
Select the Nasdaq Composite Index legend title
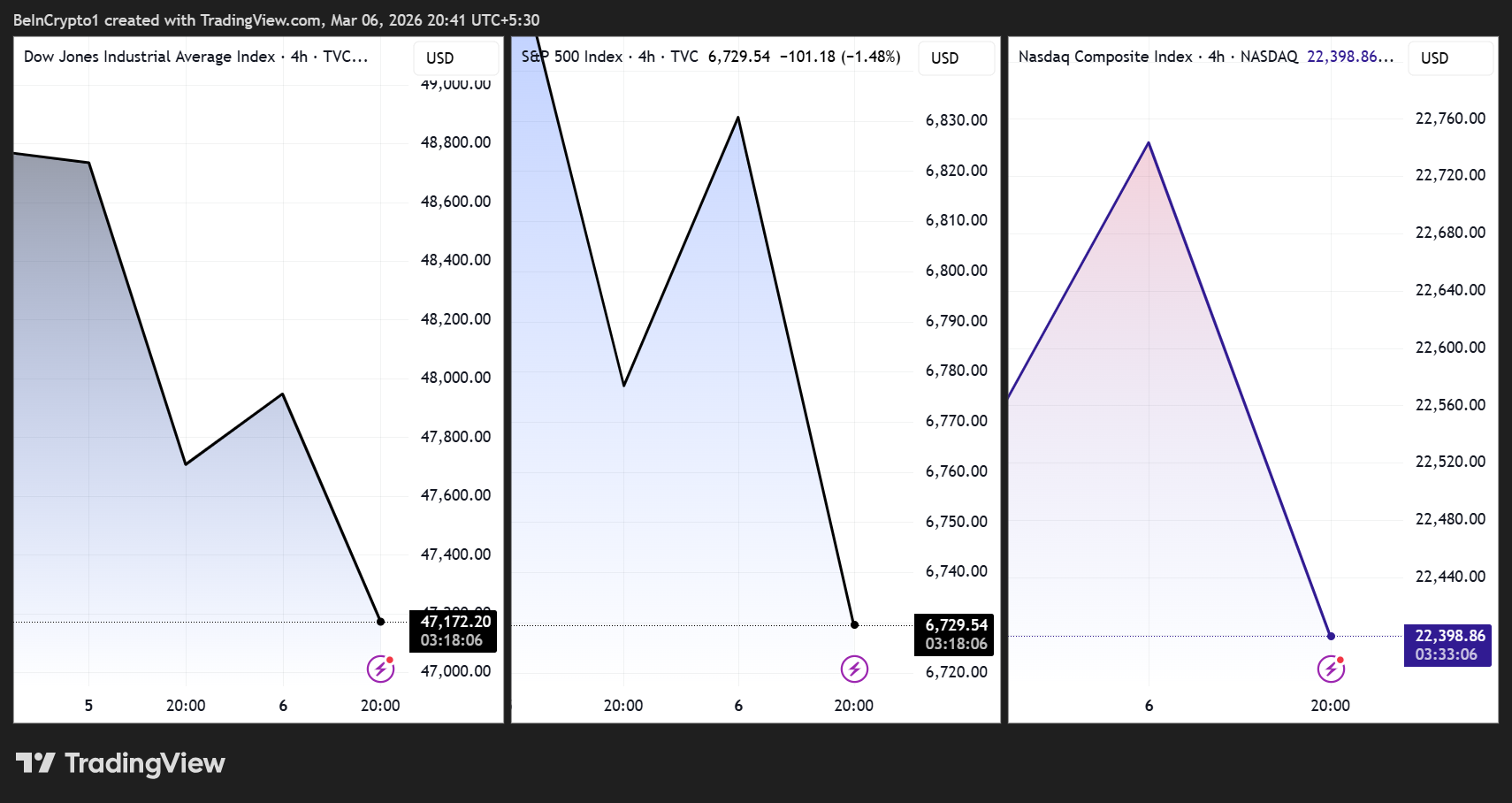click(x=1106, y=56)
